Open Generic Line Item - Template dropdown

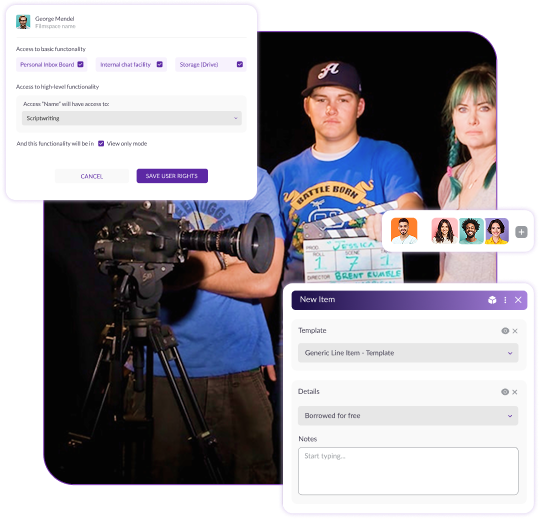[x=408, y=353]
